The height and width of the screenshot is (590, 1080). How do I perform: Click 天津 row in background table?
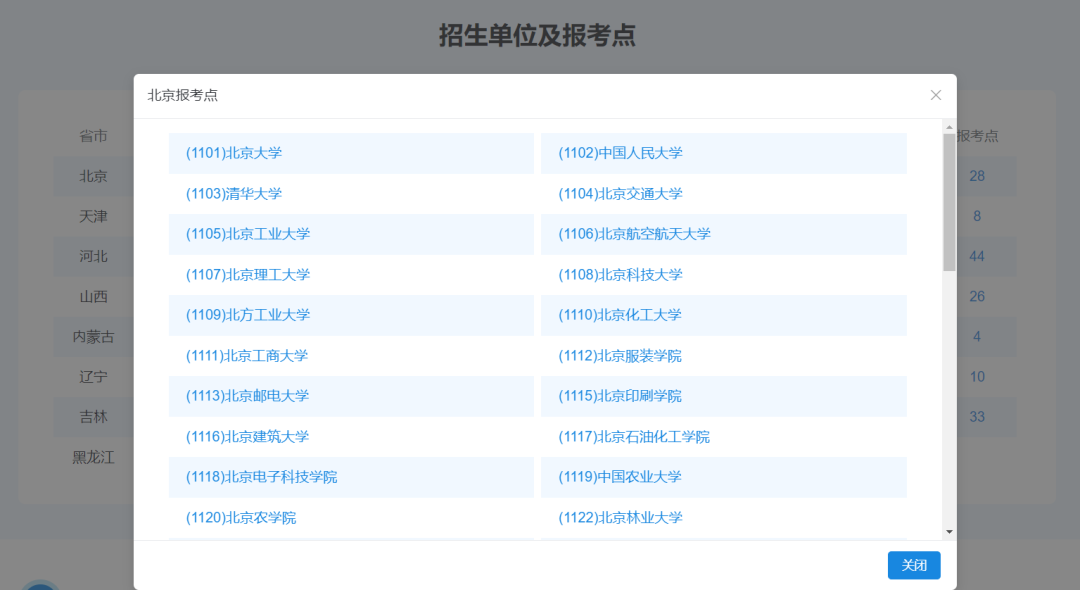coord(93,216)
